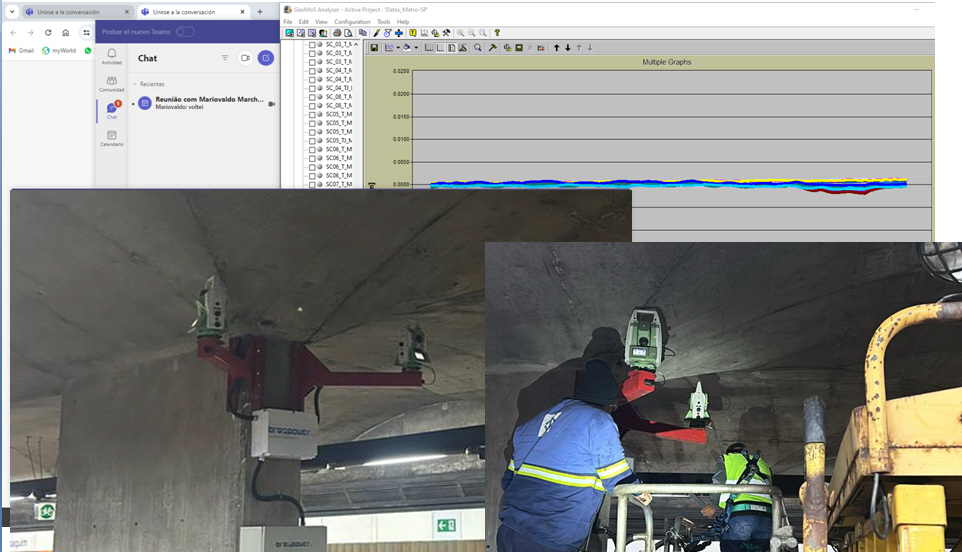Viewport: 962px width, 552px height.
Task: Open the Configuration menu in GeoMoS Analyzer
Action: [352, 21]
